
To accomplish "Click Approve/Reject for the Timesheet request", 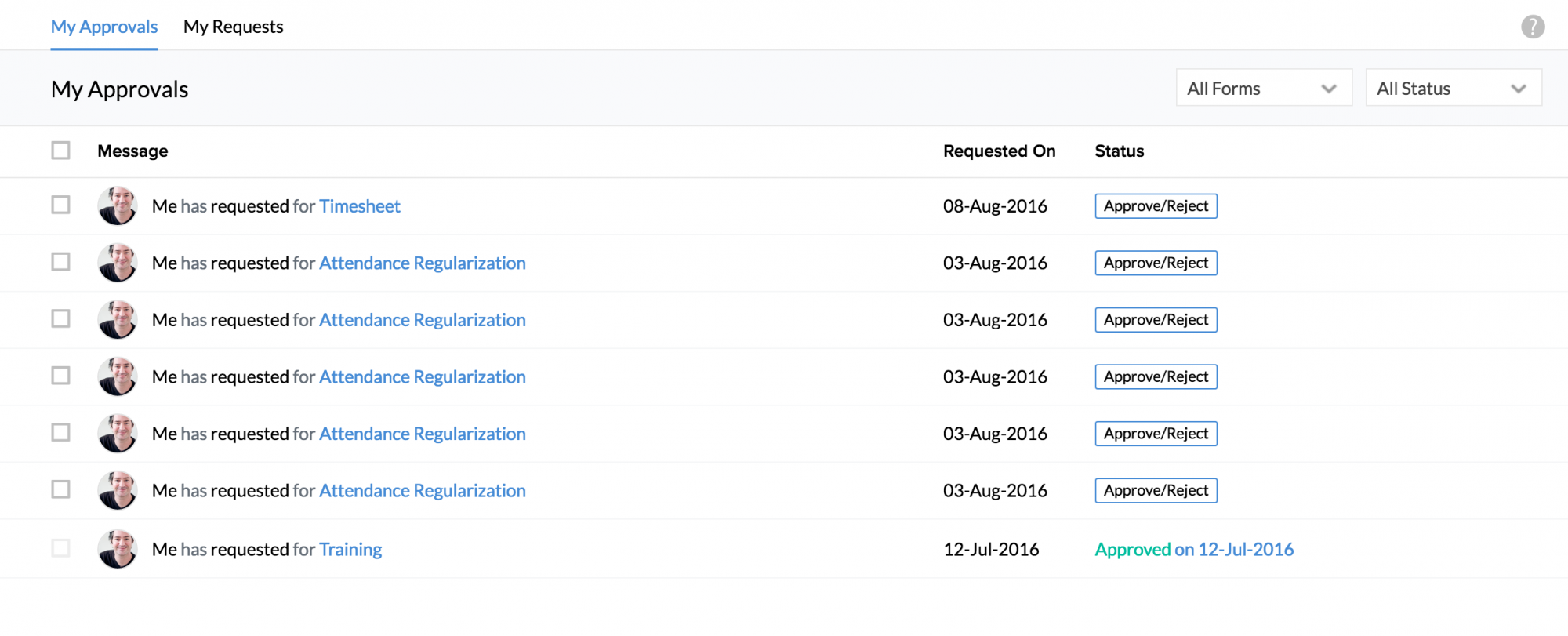I will click(x=1156, y=206).
